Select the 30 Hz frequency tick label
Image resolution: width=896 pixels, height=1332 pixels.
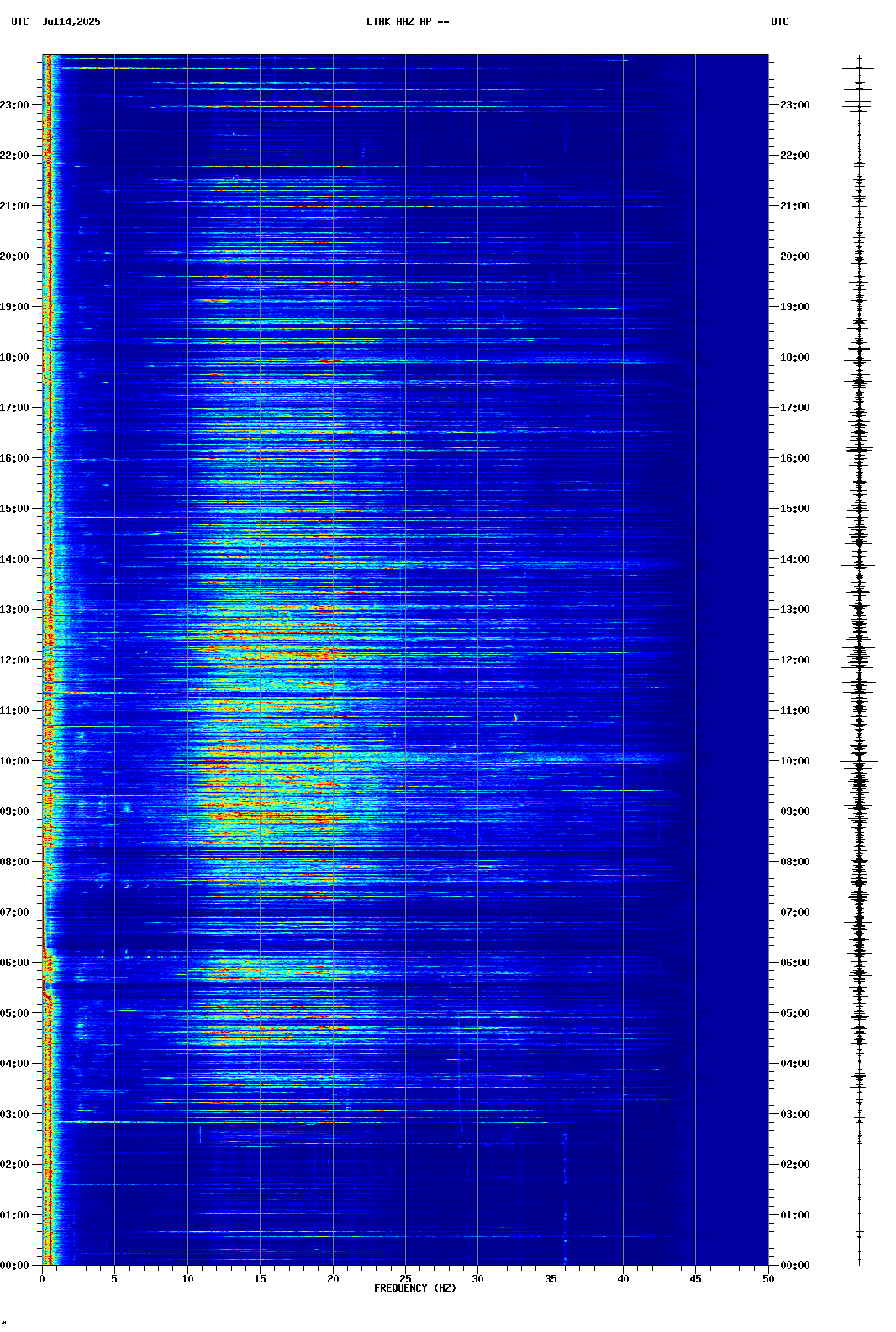coord(477,1279)
